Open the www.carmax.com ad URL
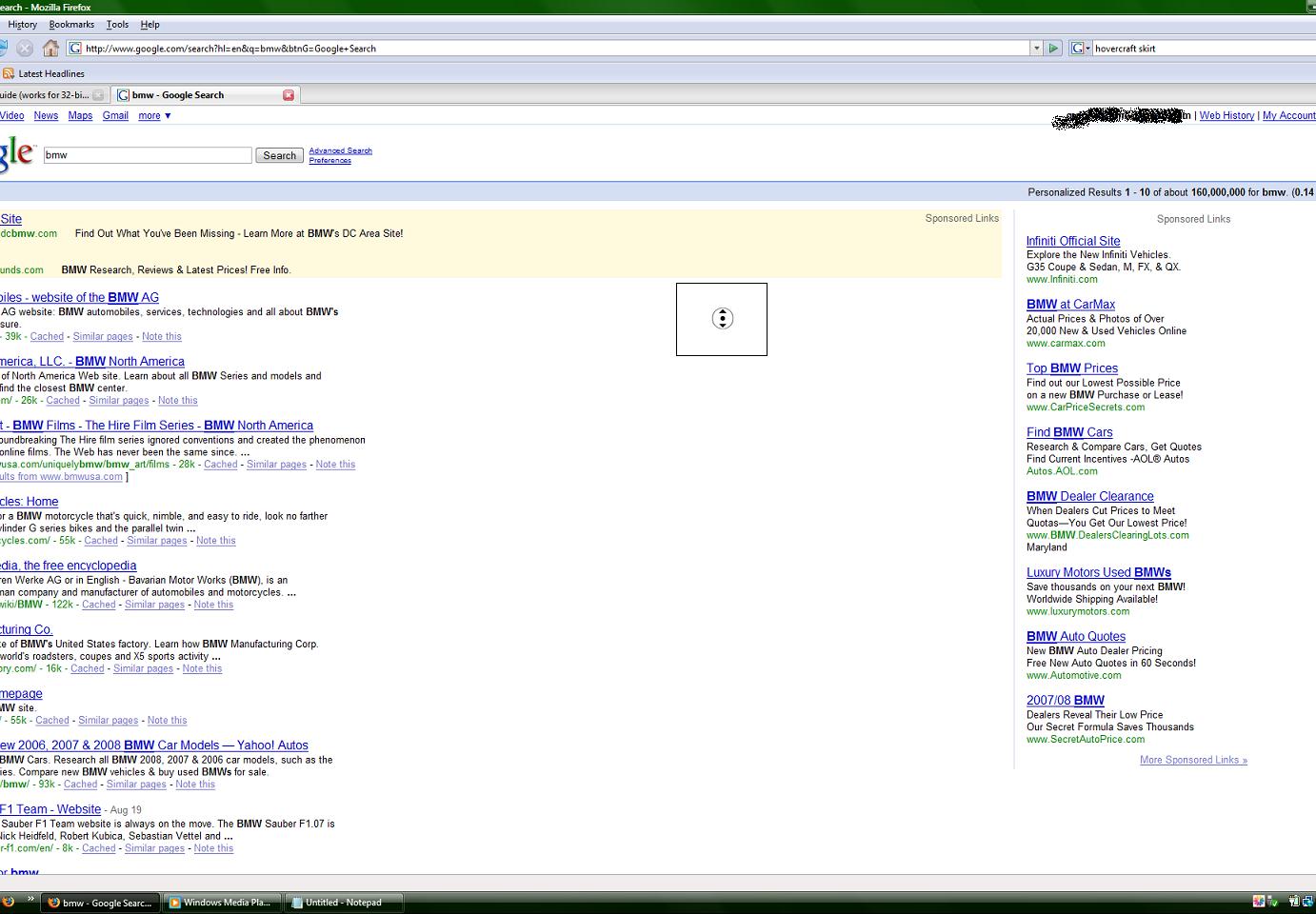The image size is (1316, 914). (x=1066, y=343)
